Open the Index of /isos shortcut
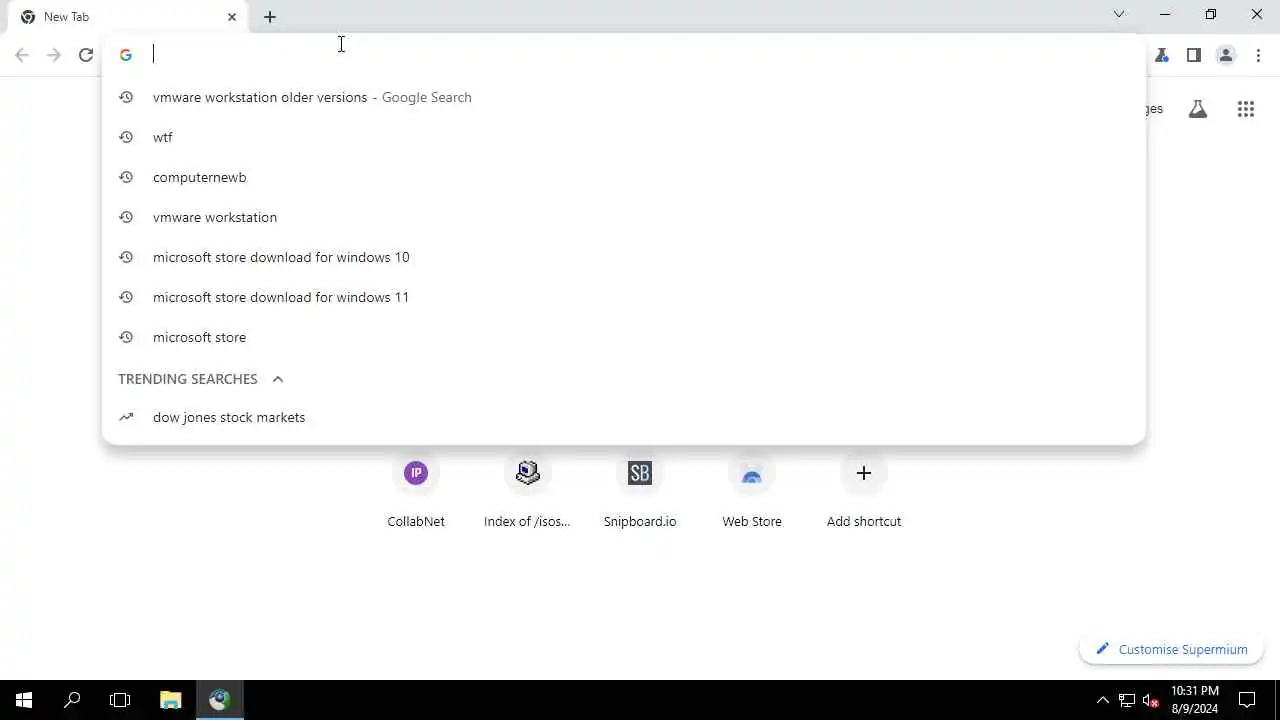The height and width of the screenshot is (720, 1280). (527, 490)
